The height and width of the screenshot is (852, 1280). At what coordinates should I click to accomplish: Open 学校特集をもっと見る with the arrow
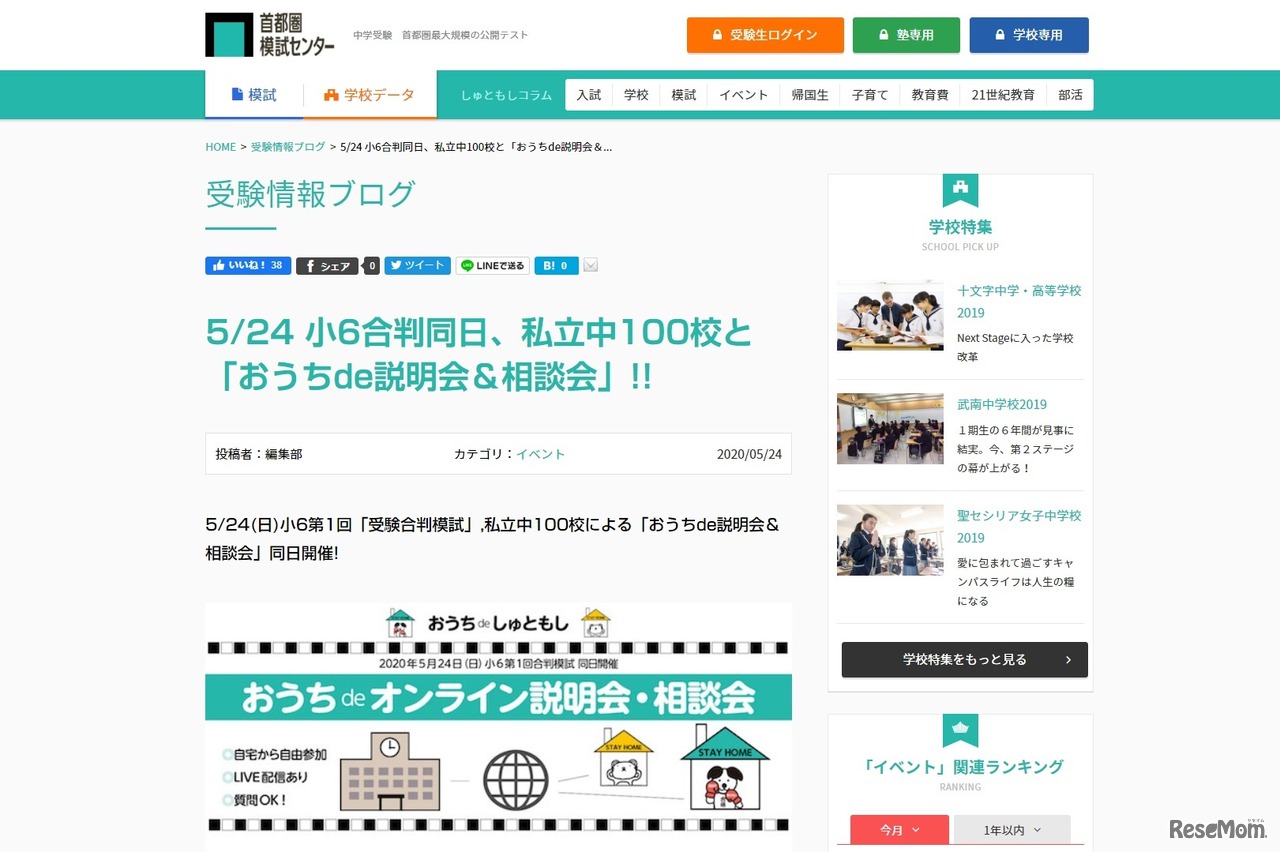click(x=964, y=660)
